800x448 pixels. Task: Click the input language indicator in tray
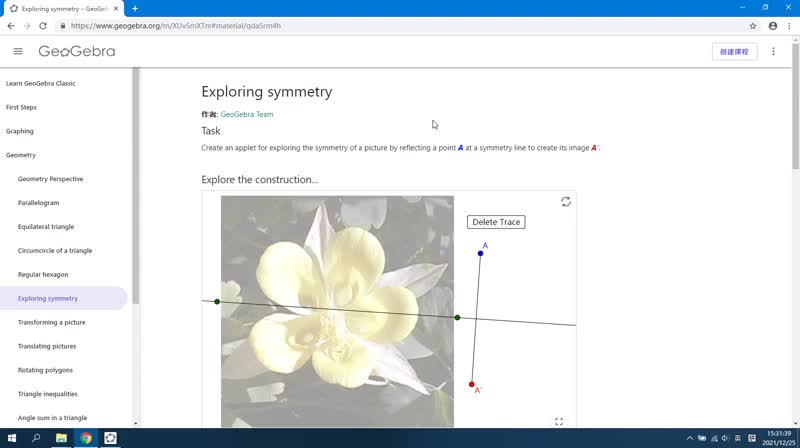pyautogui.click(x=738, y=438)
